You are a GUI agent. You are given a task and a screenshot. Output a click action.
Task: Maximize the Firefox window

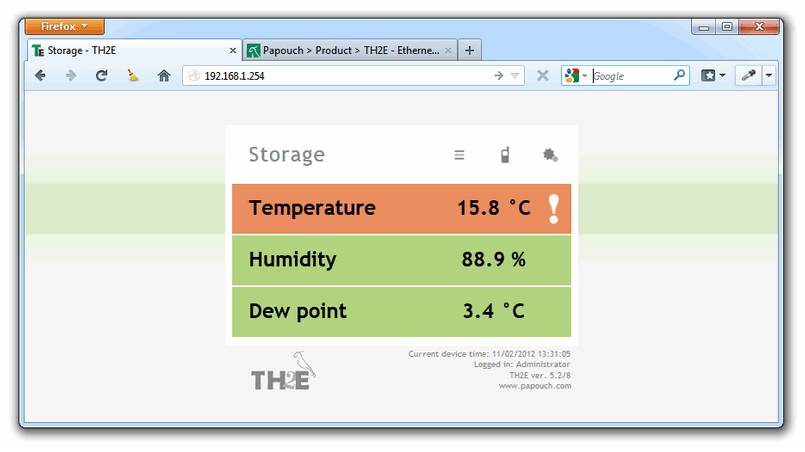(727, 27)
